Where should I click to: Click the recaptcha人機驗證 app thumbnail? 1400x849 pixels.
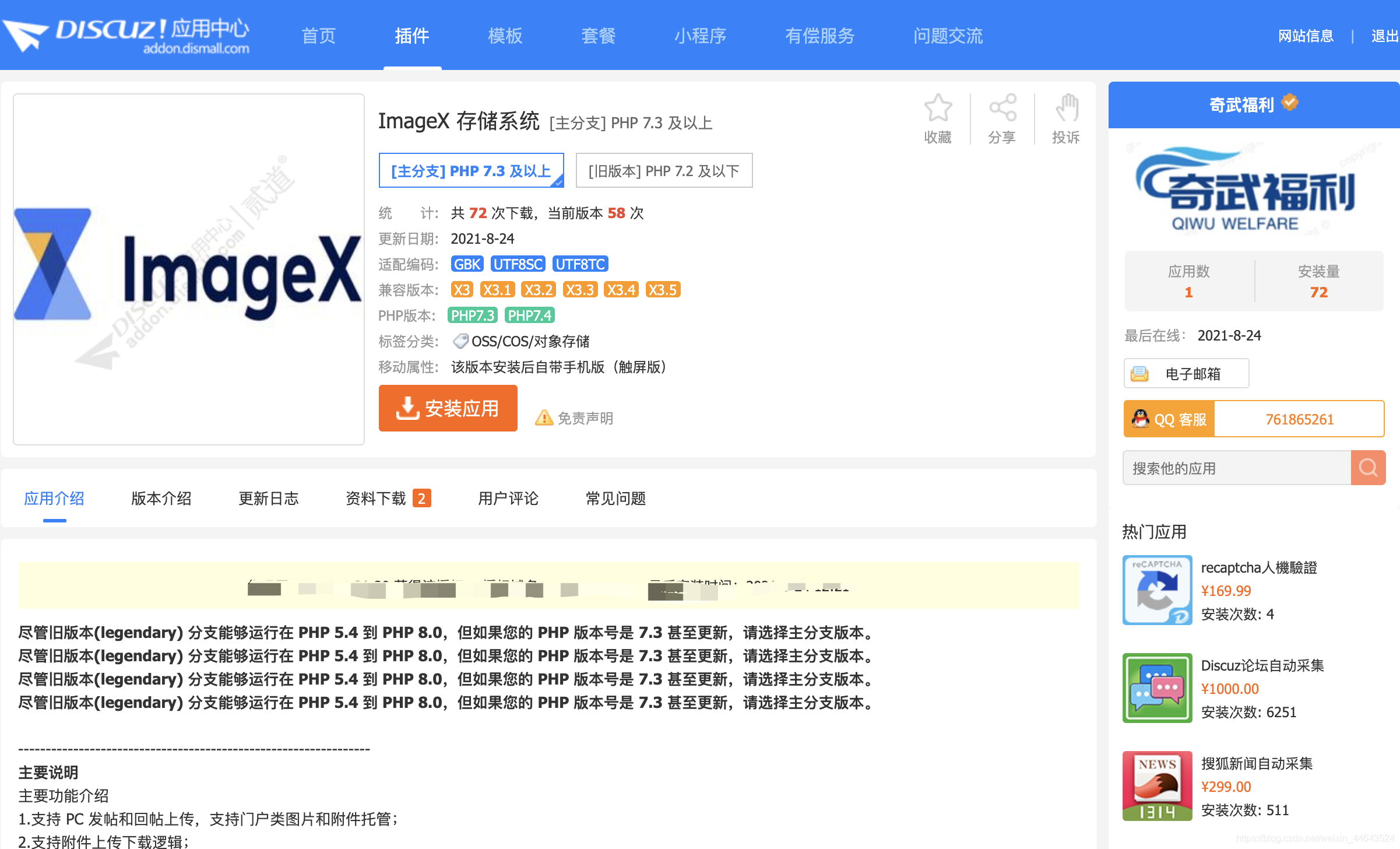click(1157, 590)
